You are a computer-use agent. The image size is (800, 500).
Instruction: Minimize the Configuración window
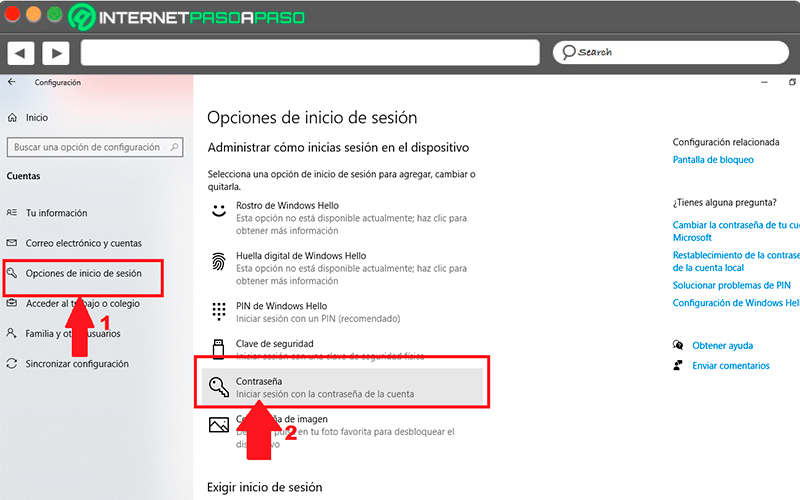(x=764, y=82)
